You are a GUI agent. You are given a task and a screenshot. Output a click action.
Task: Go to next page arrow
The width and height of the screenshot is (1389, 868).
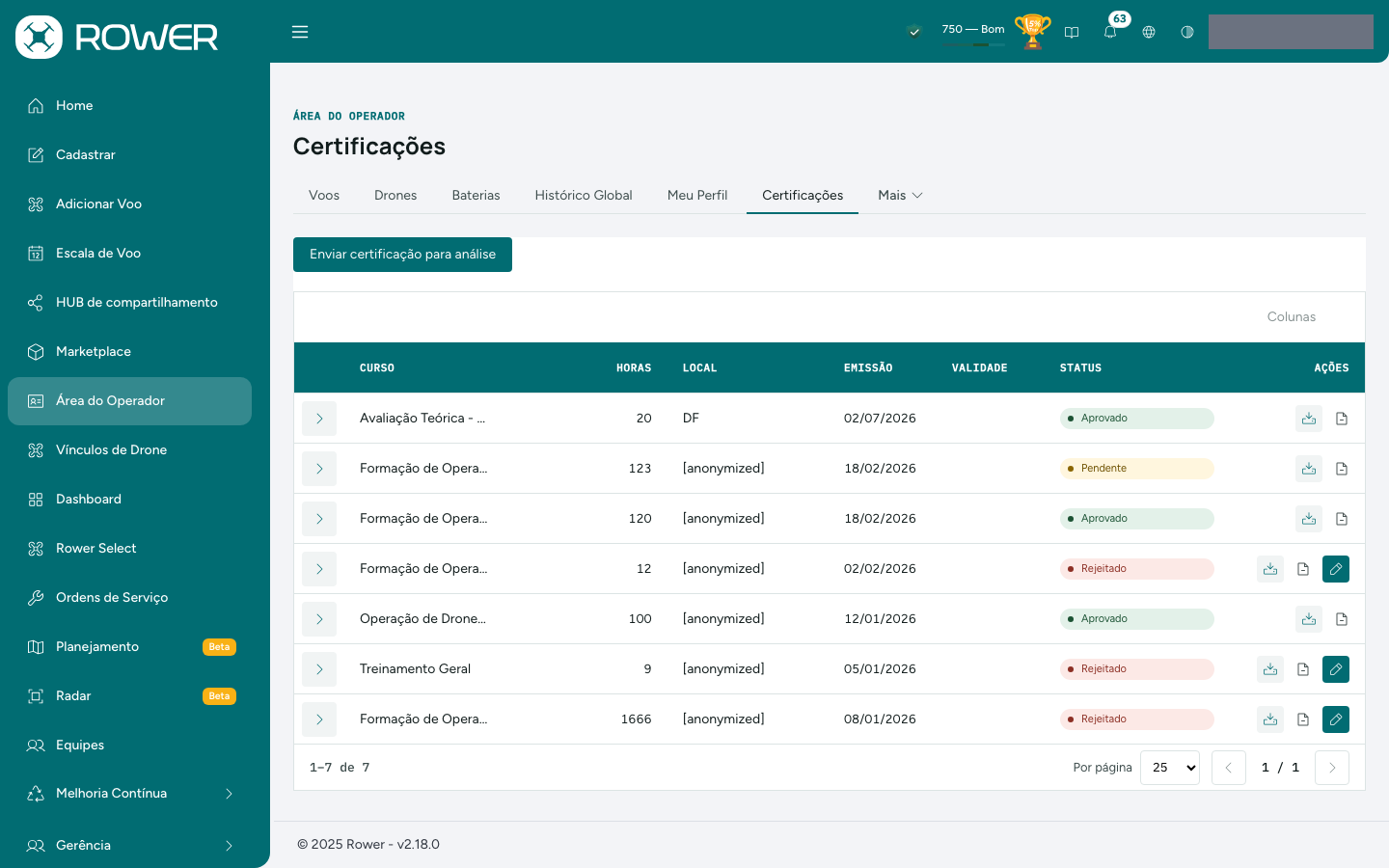[x=1332, y=768]
